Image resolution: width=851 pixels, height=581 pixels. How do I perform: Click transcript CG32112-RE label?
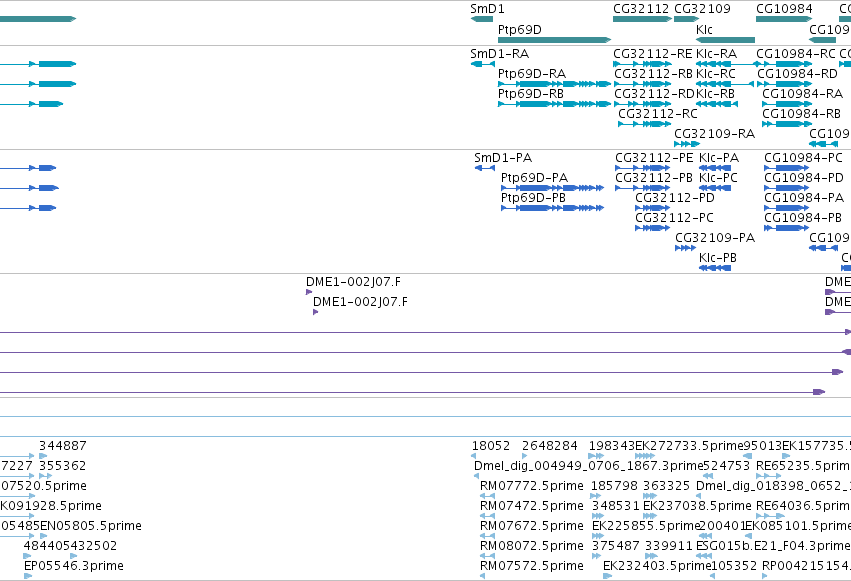[653, 54]
